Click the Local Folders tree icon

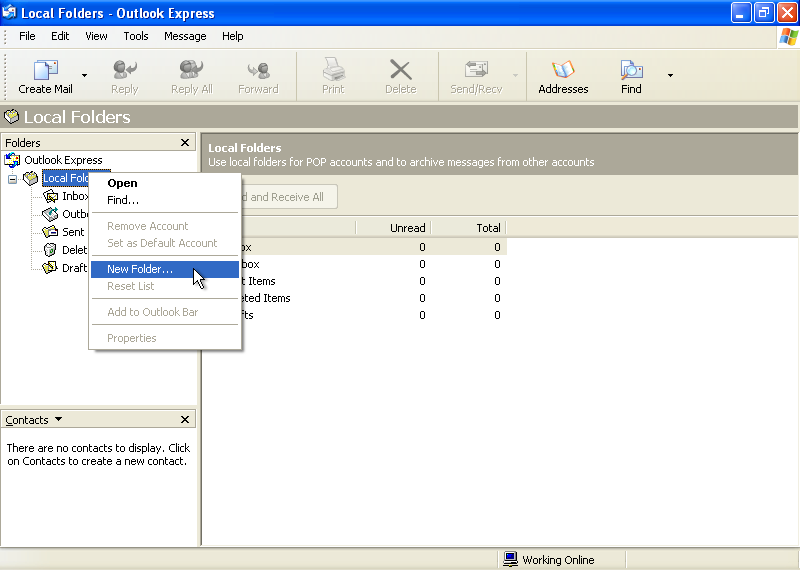point(31,178)
